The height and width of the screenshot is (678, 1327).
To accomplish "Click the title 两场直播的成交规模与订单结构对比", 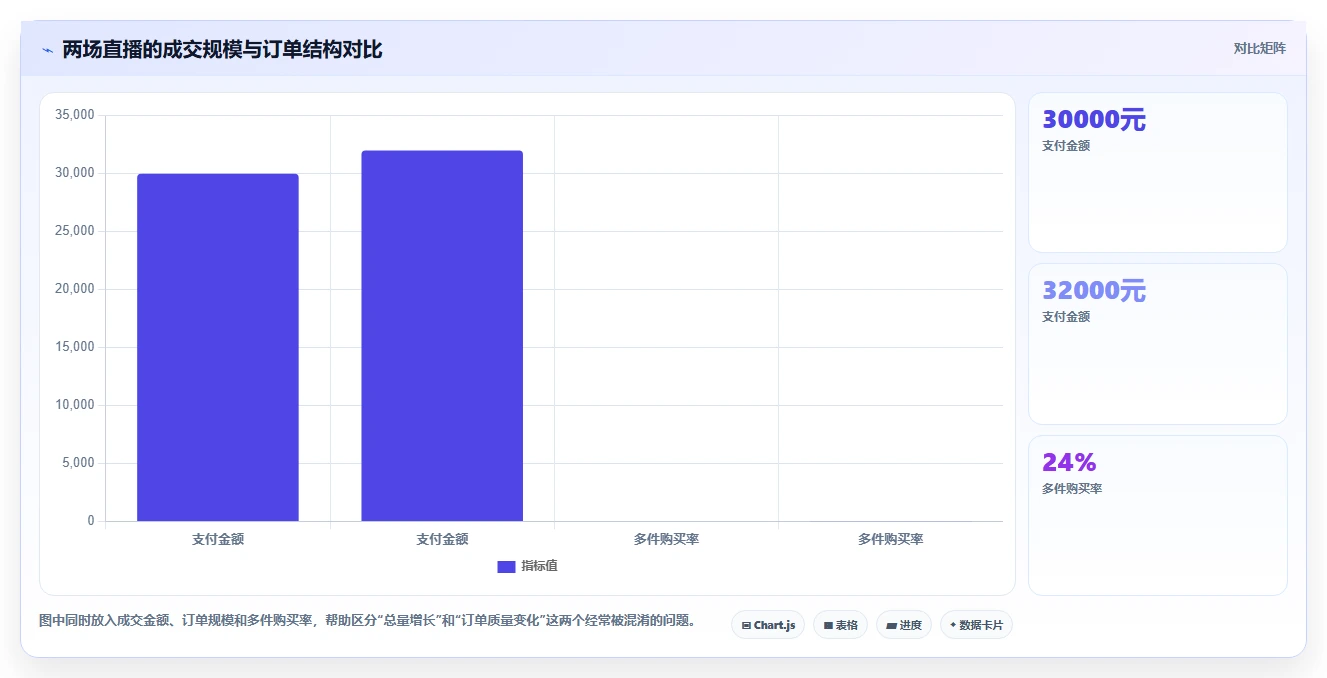I will (x=222, y=49).
